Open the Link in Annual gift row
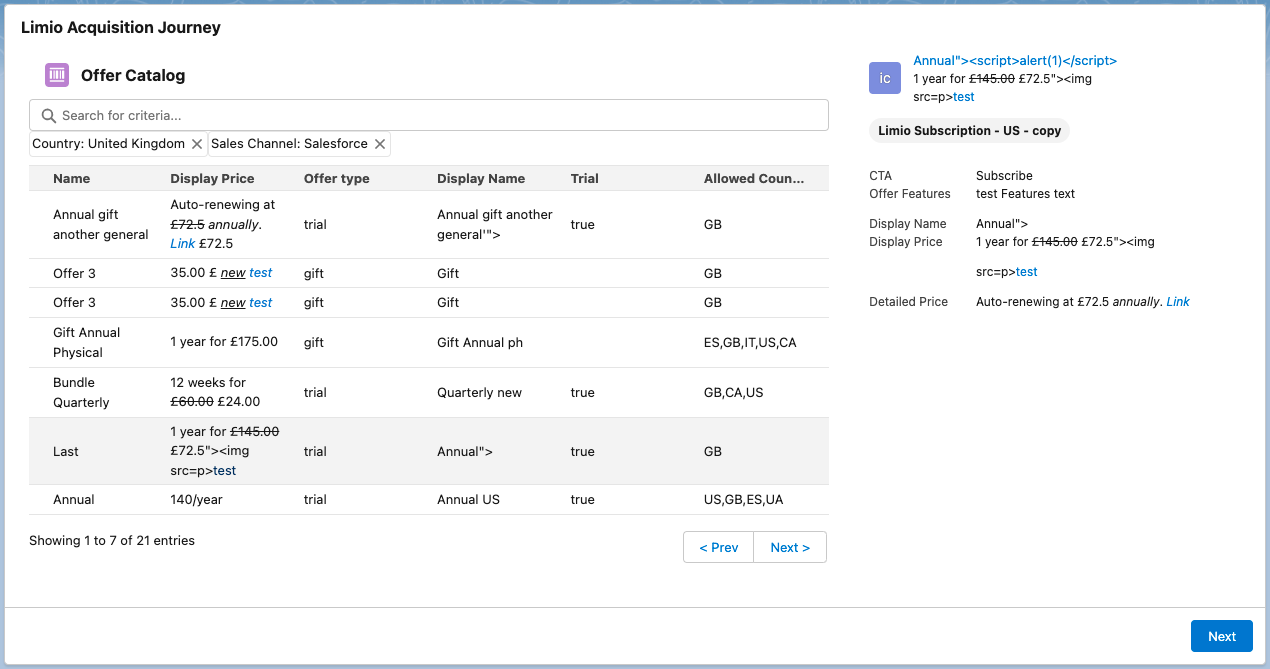1270x669 pixels. (x=182, y=243)
